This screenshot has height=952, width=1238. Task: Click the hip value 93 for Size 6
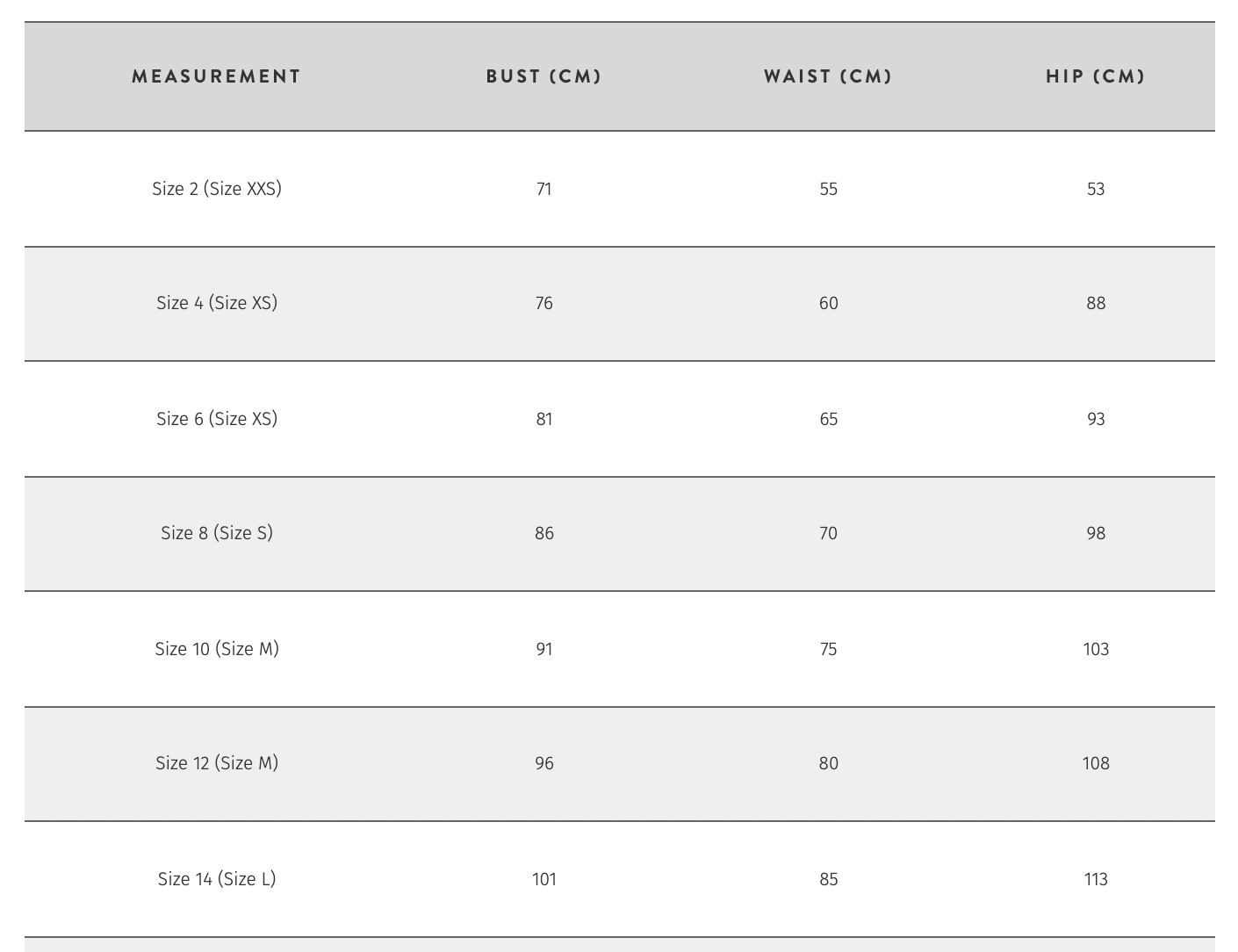[1095, 419]
